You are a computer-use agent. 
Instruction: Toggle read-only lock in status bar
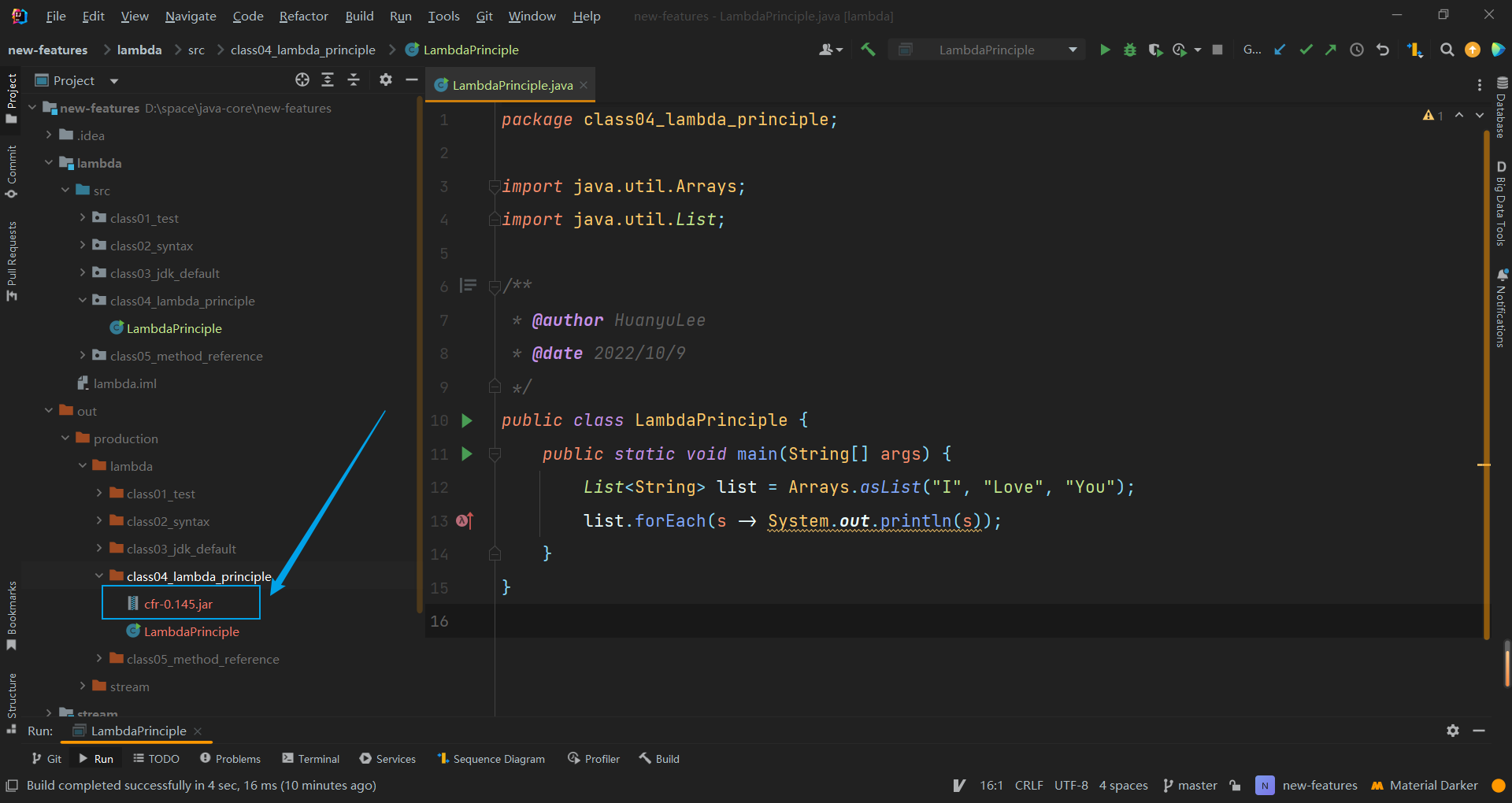pos(1236,785)
